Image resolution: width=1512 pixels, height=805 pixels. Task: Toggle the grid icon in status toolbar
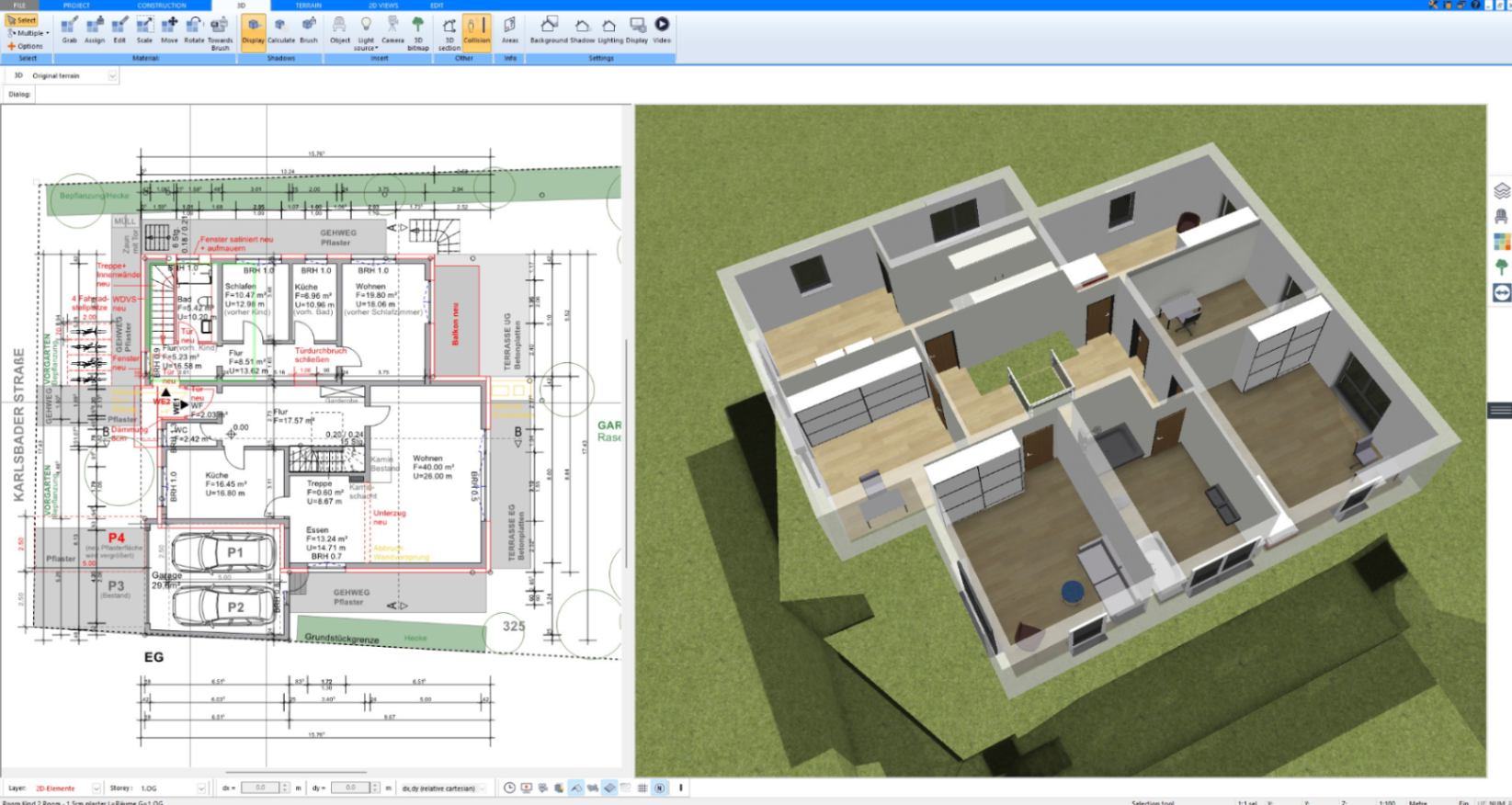coord(642,788)
